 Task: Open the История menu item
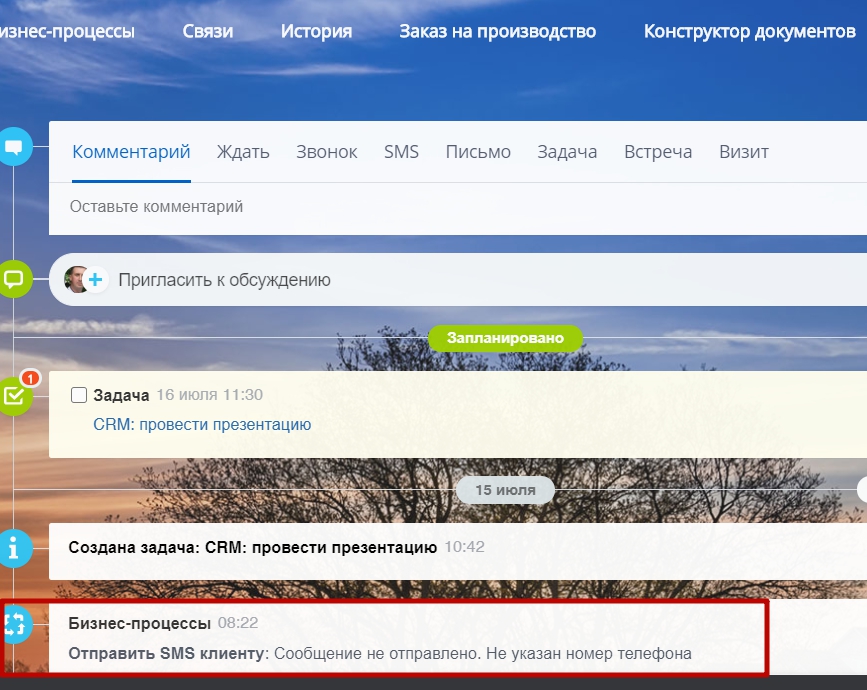316,31
